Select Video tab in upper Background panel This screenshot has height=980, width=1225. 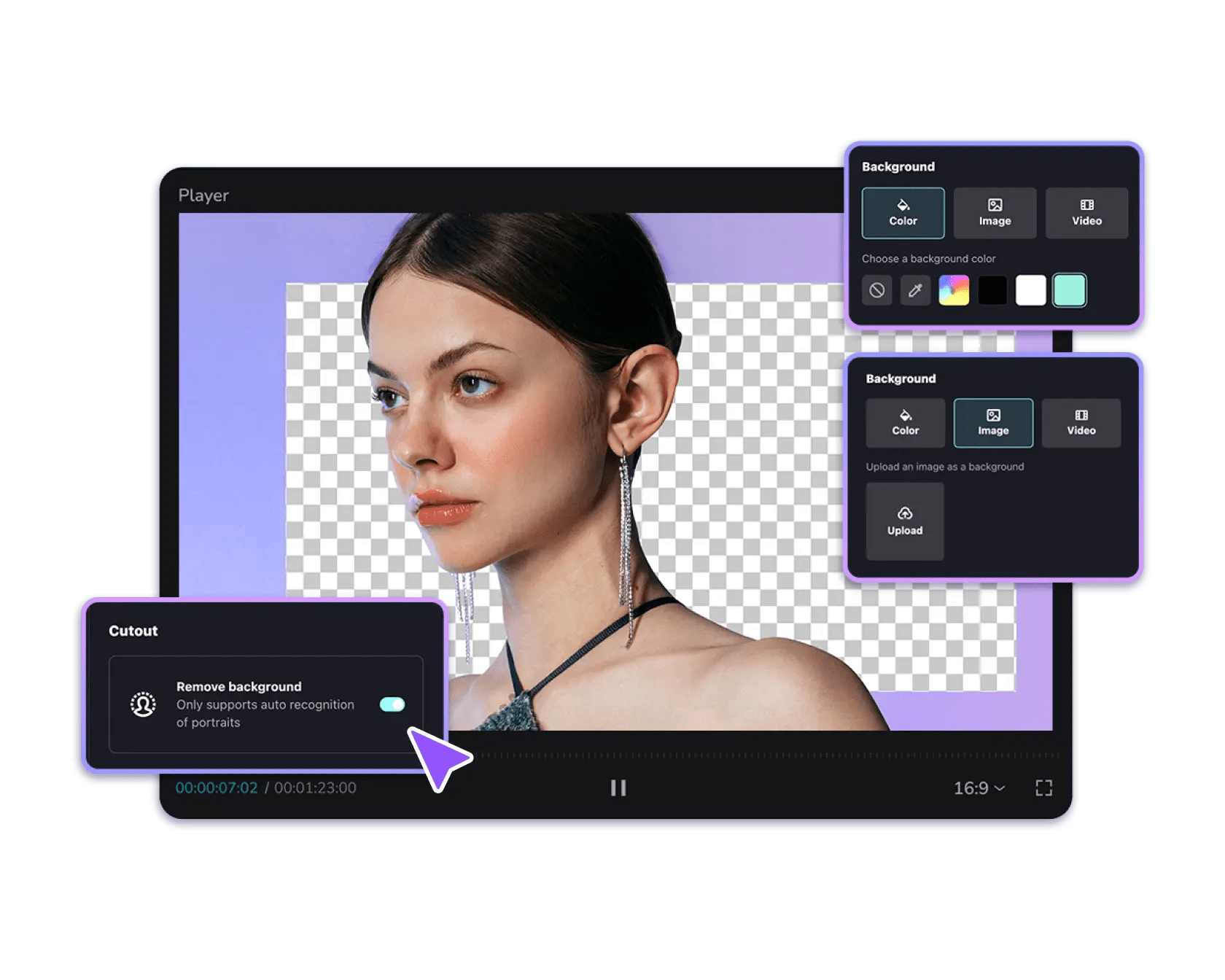1086,213
